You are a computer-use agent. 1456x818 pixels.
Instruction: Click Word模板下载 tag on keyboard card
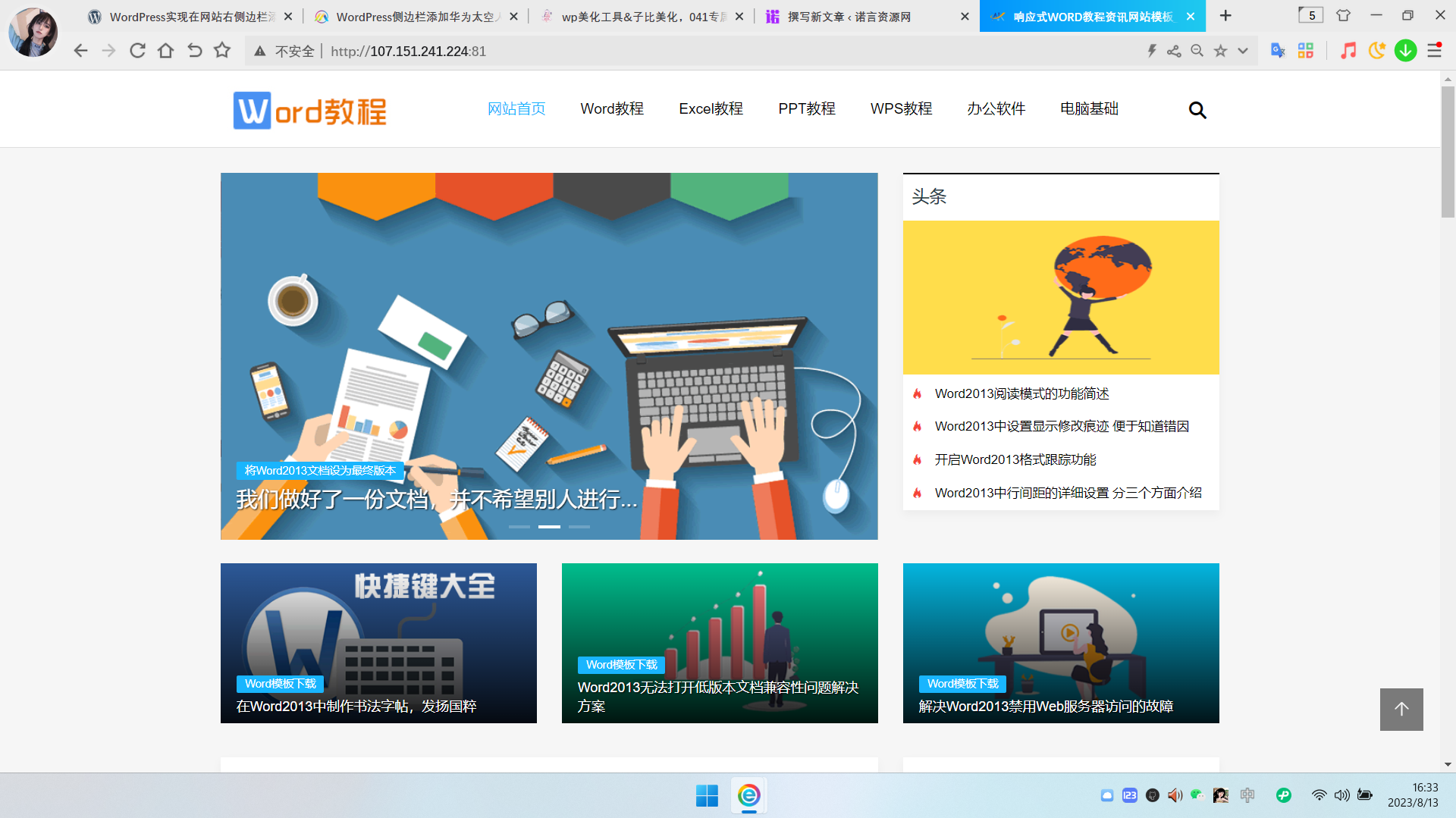(x=280, y=684)
